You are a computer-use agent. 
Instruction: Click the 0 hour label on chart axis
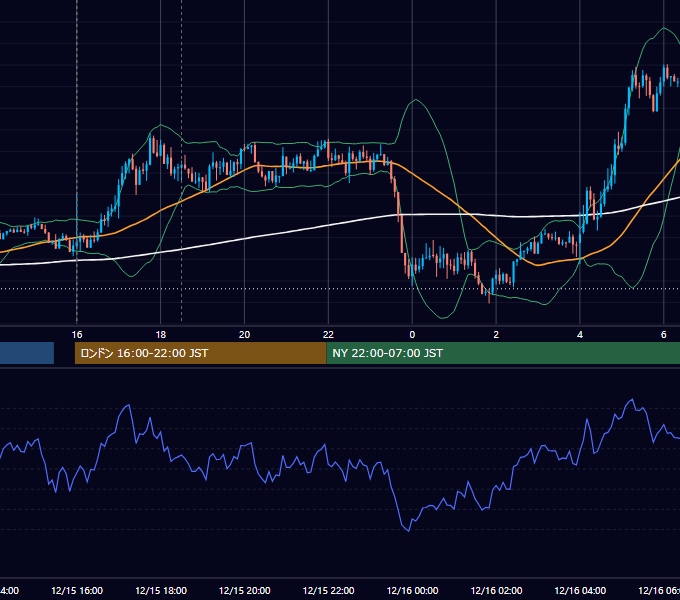pos(412,335)
